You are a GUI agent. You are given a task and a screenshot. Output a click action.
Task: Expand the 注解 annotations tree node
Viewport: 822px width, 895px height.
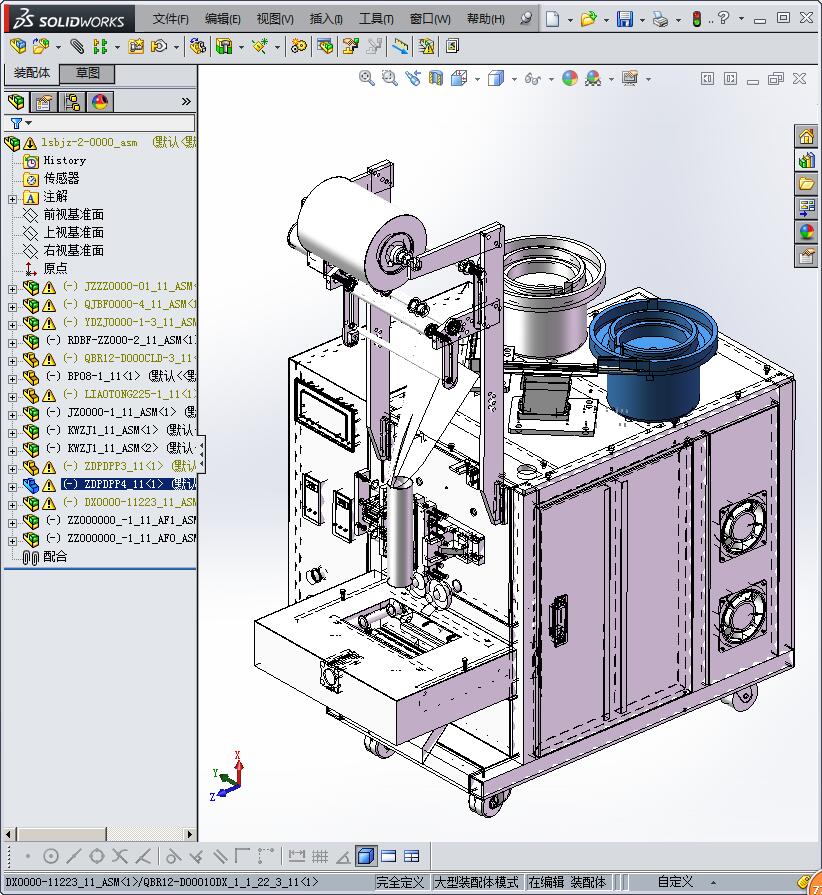[x=13, y=199]
